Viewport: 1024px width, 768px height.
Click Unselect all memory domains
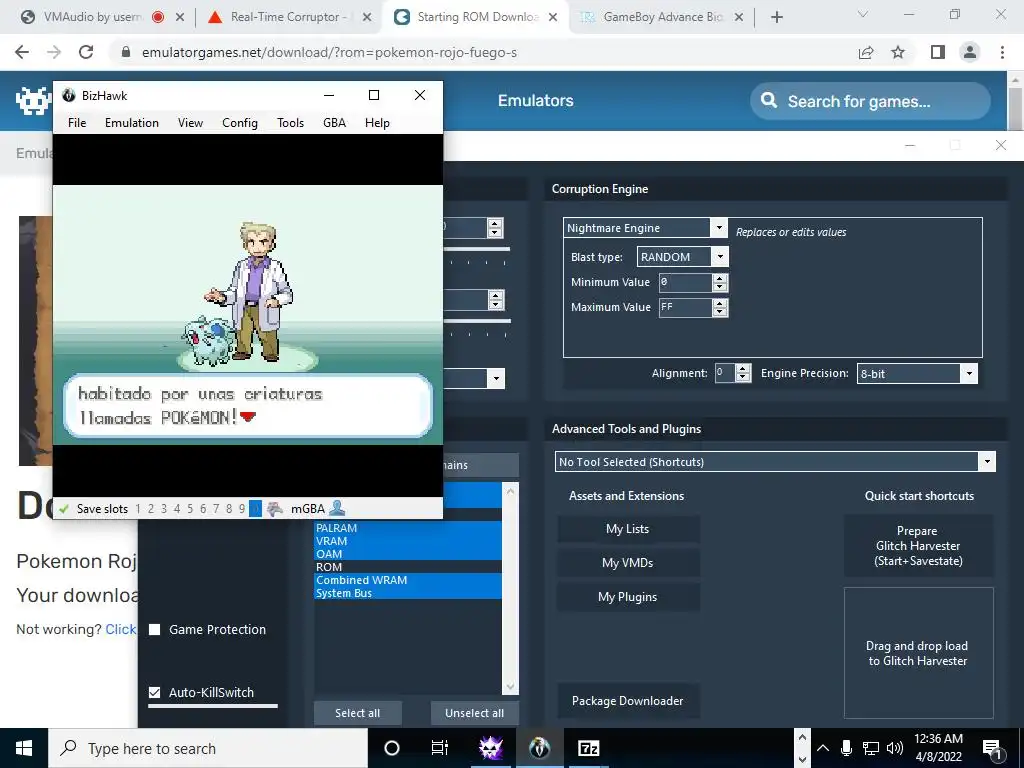click(475, 713)
